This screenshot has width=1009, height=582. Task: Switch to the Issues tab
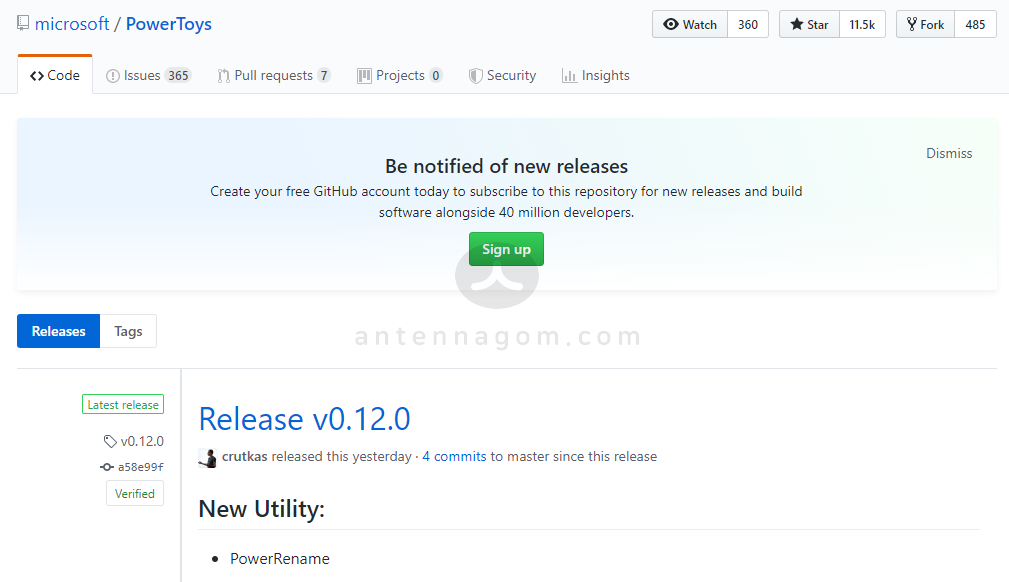tap(149, 75)
